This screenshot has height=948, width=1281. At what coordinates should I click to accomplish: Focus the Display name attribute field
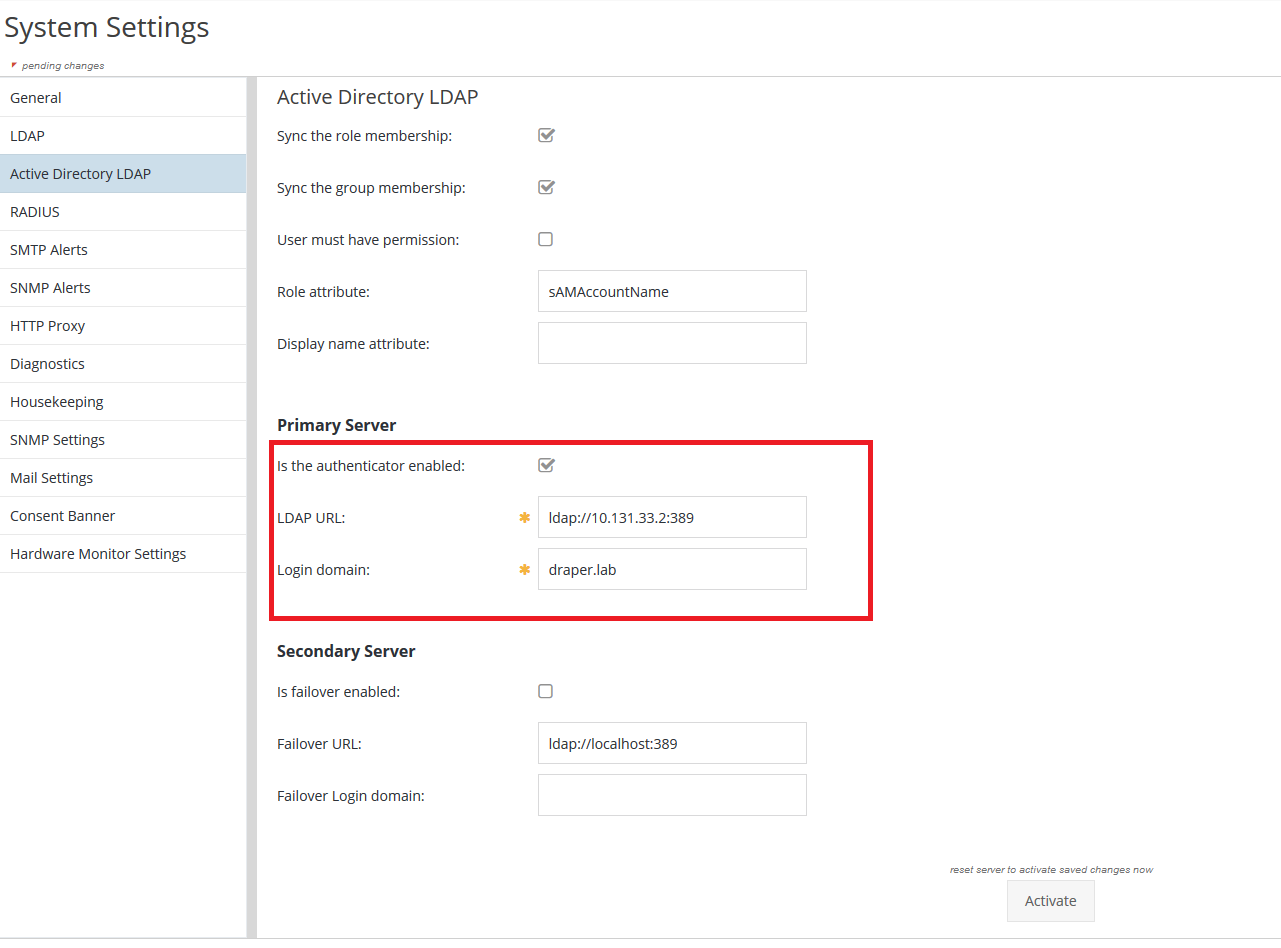pyautogui.click(x=672, y=343)
